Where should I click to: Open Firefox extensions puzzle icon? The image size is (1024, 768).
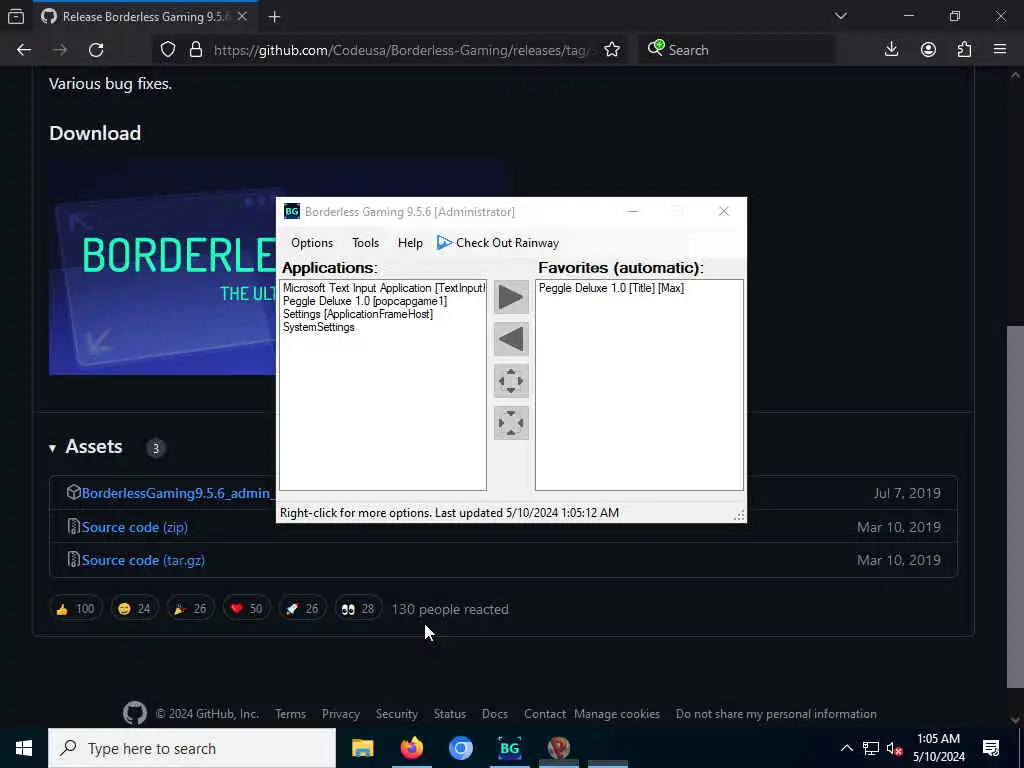click(964, 50)
